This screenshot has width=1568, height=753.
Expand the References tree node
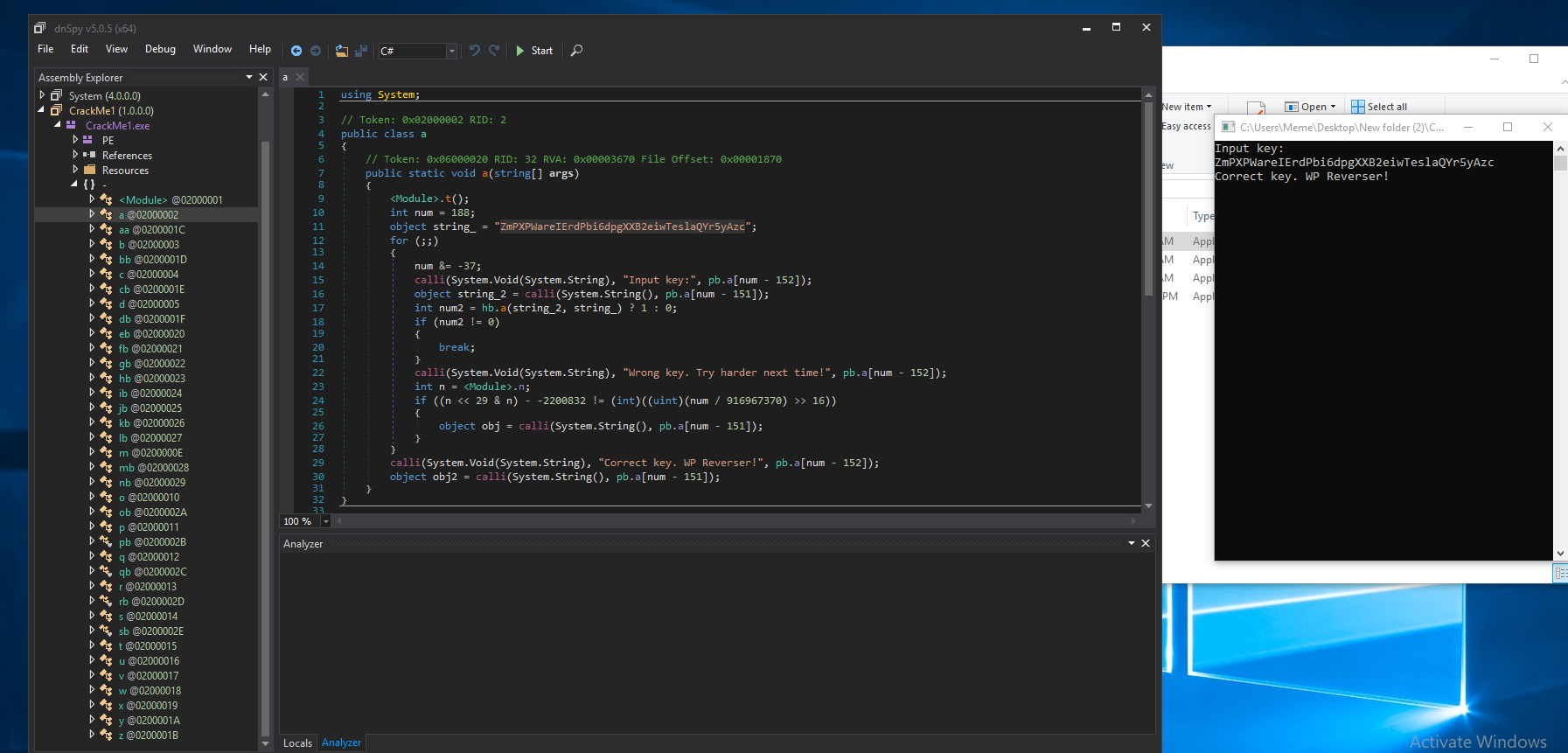pyautogui.click(x=75, y=155)
